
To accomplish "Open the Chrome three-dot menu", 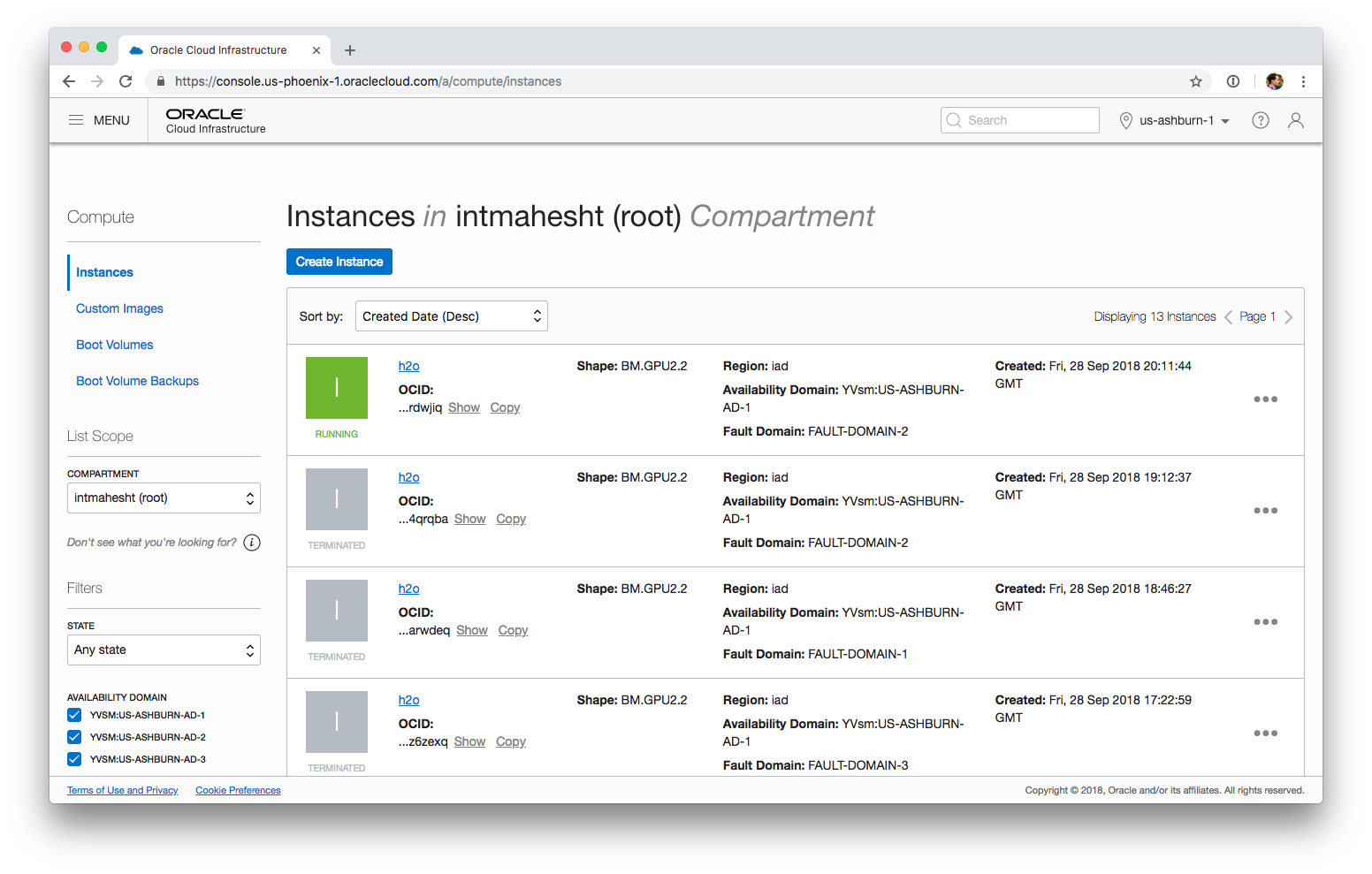I will point(1303,81).
